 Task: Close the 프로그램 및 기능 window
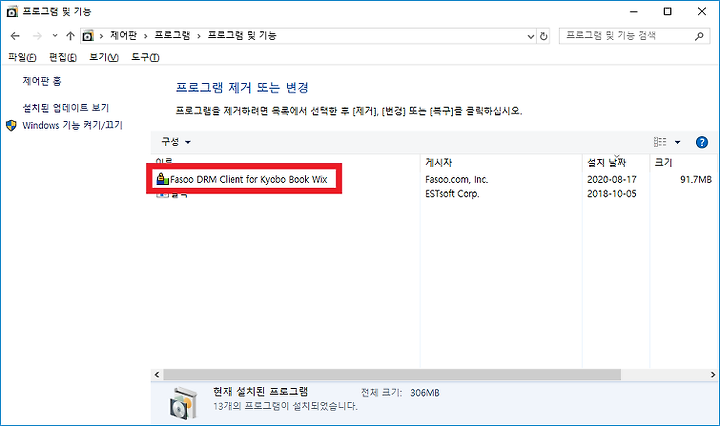pos(702,11)
